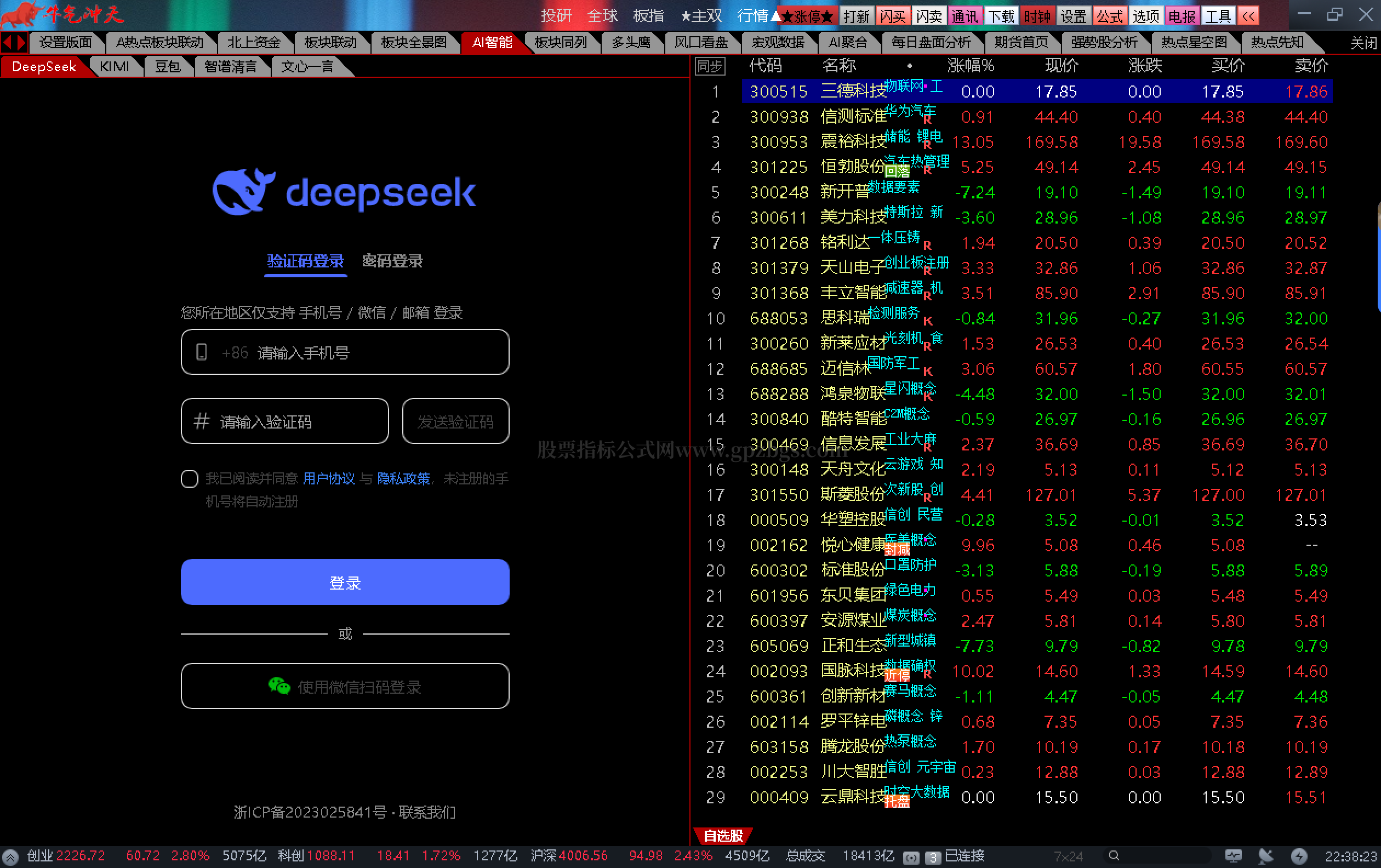The width and height of the screenshot is (1381, 868).
Task: Click the 闪卖 toolbar button
Action: click(928, 16)
